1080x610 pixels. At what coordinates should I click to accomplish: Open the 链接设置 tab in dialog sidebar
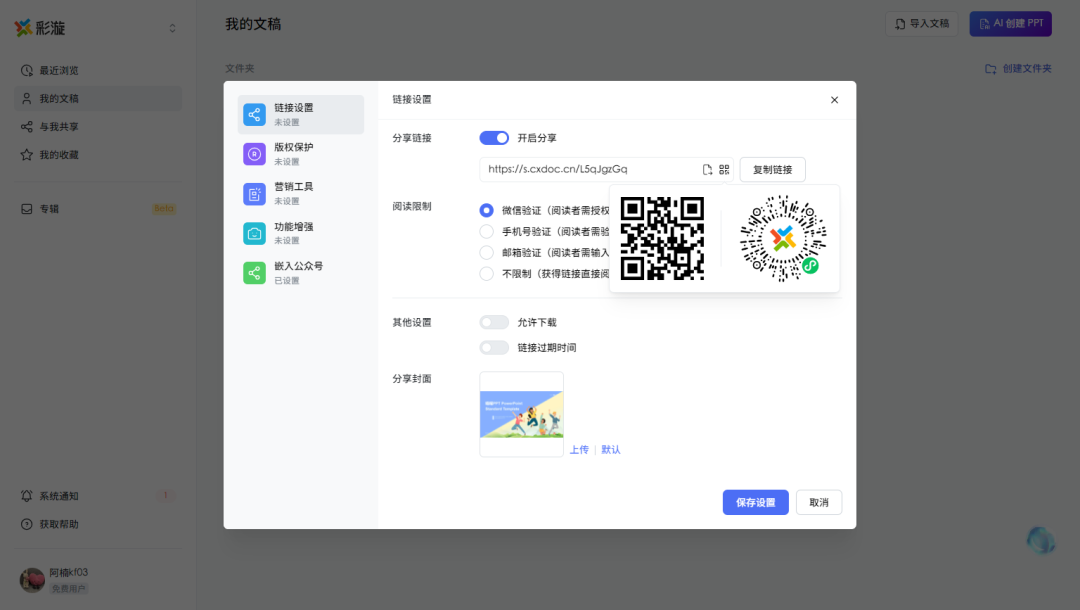[x=301, y=114]
